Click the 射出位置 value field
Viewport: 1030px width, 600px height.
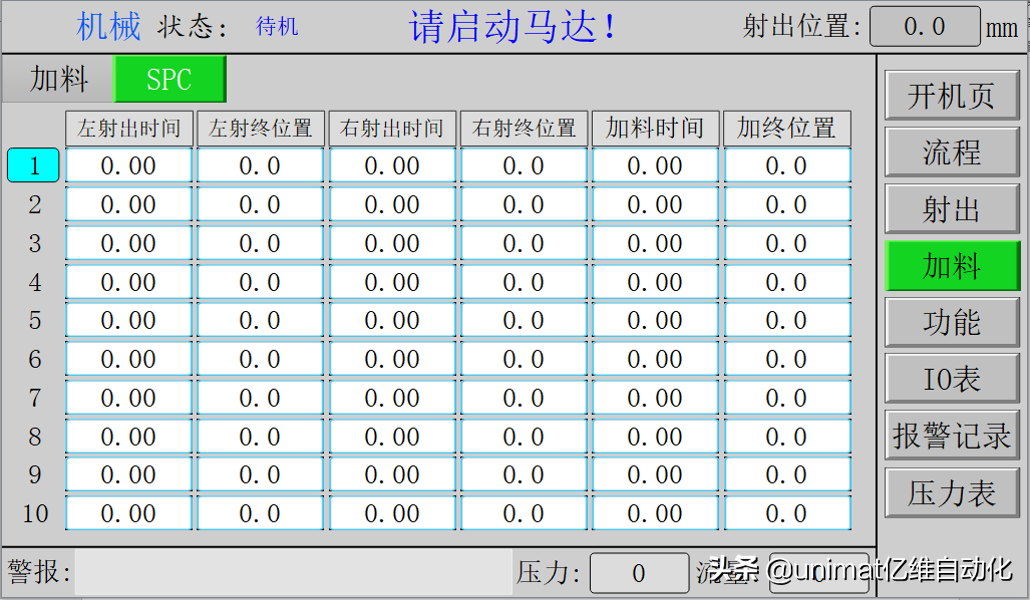click(x=924, y=27)
